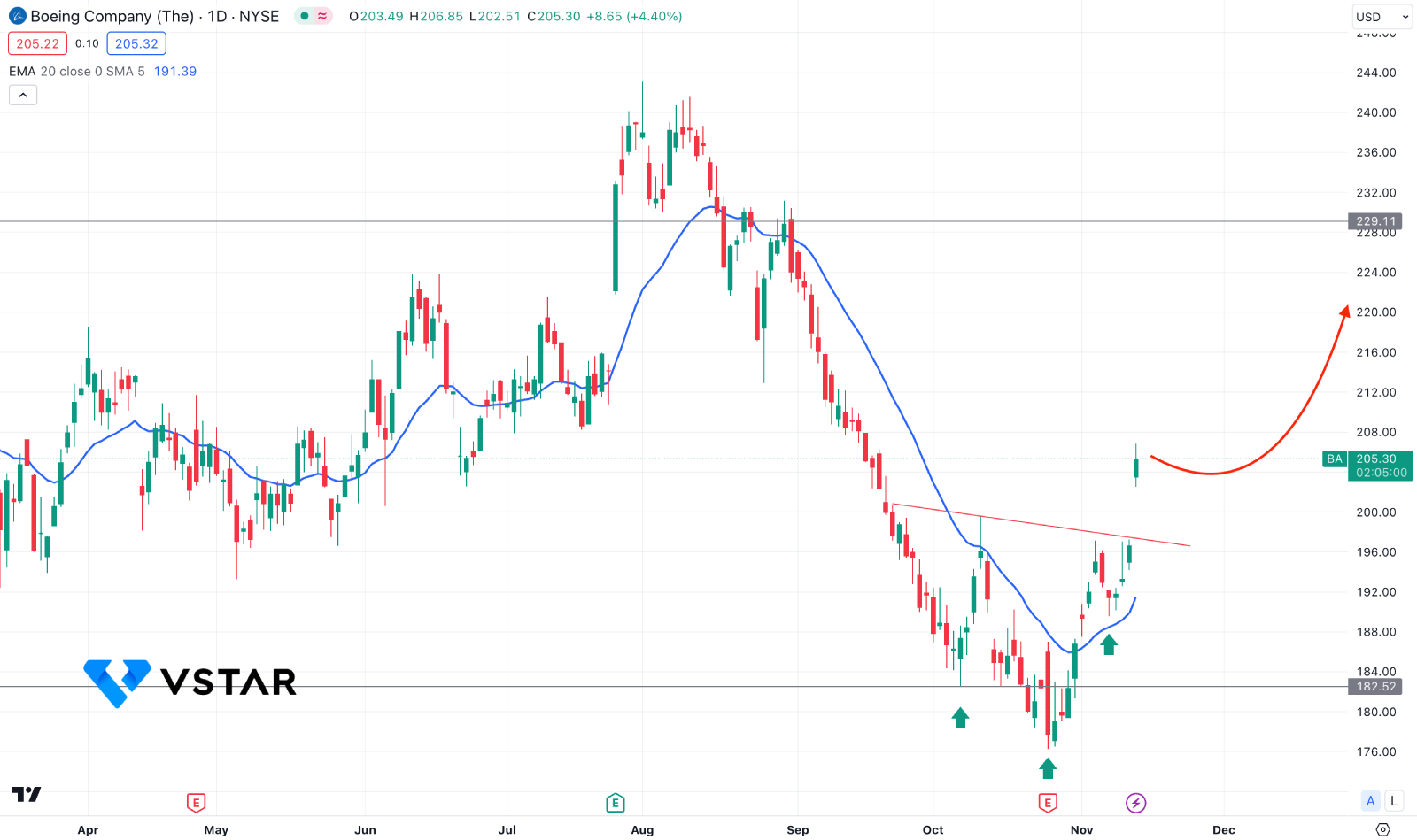The height and width of the screenshot is (840, 1417).
Task: Click the Jun label on time axis
Action: [x=365, y=829]
